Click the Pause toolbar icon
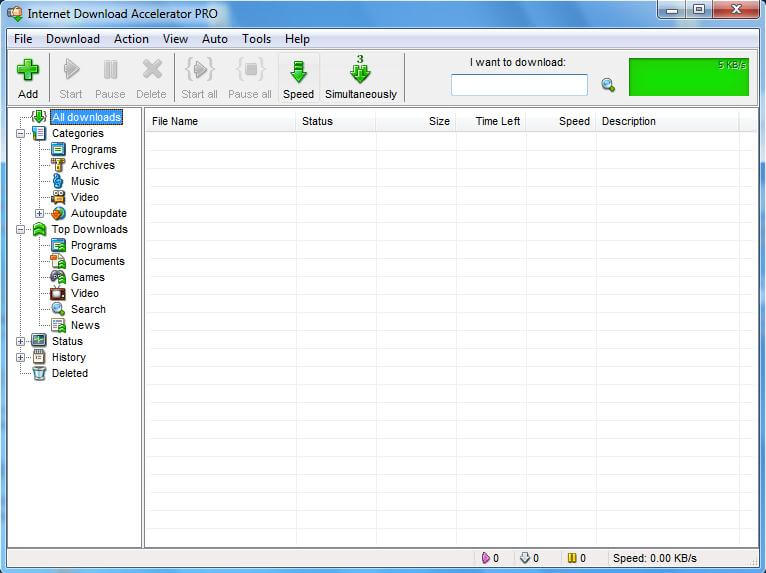This screenshot has width=766, height=573. click(110, 69)
